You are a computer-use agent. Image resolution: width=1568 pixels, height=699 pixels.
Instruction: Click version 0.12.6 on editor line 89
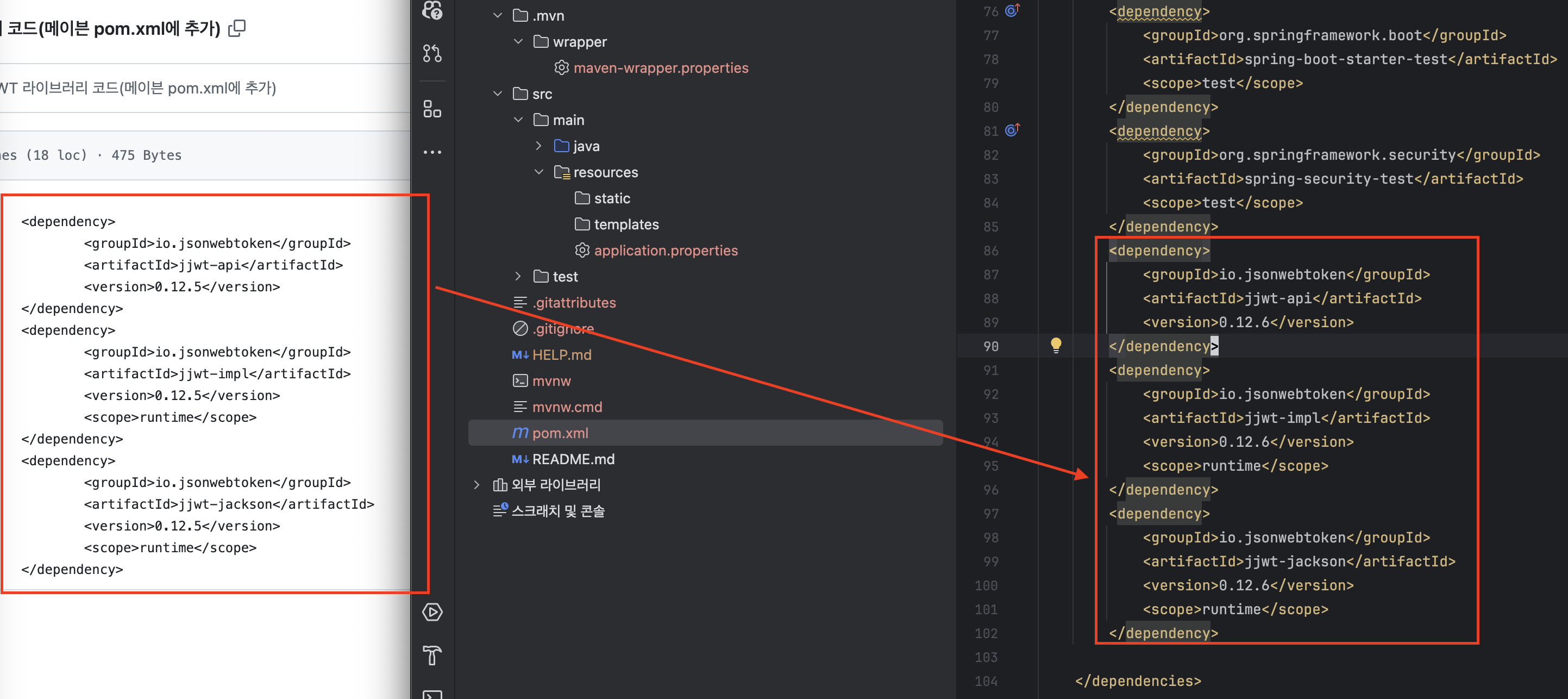[1244, 322]
